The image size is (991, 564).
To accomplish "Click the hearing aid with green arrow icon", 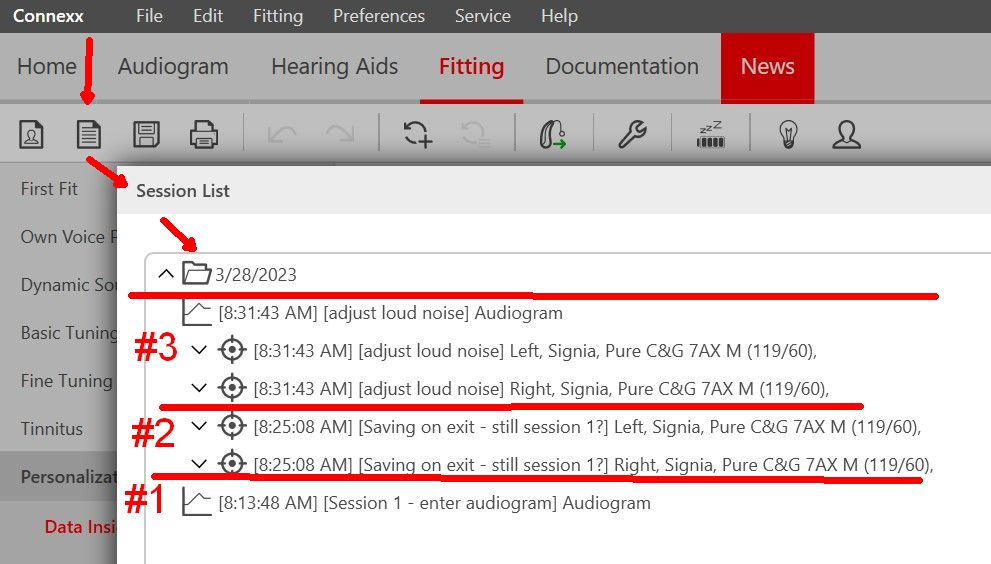I will point(552,134).
